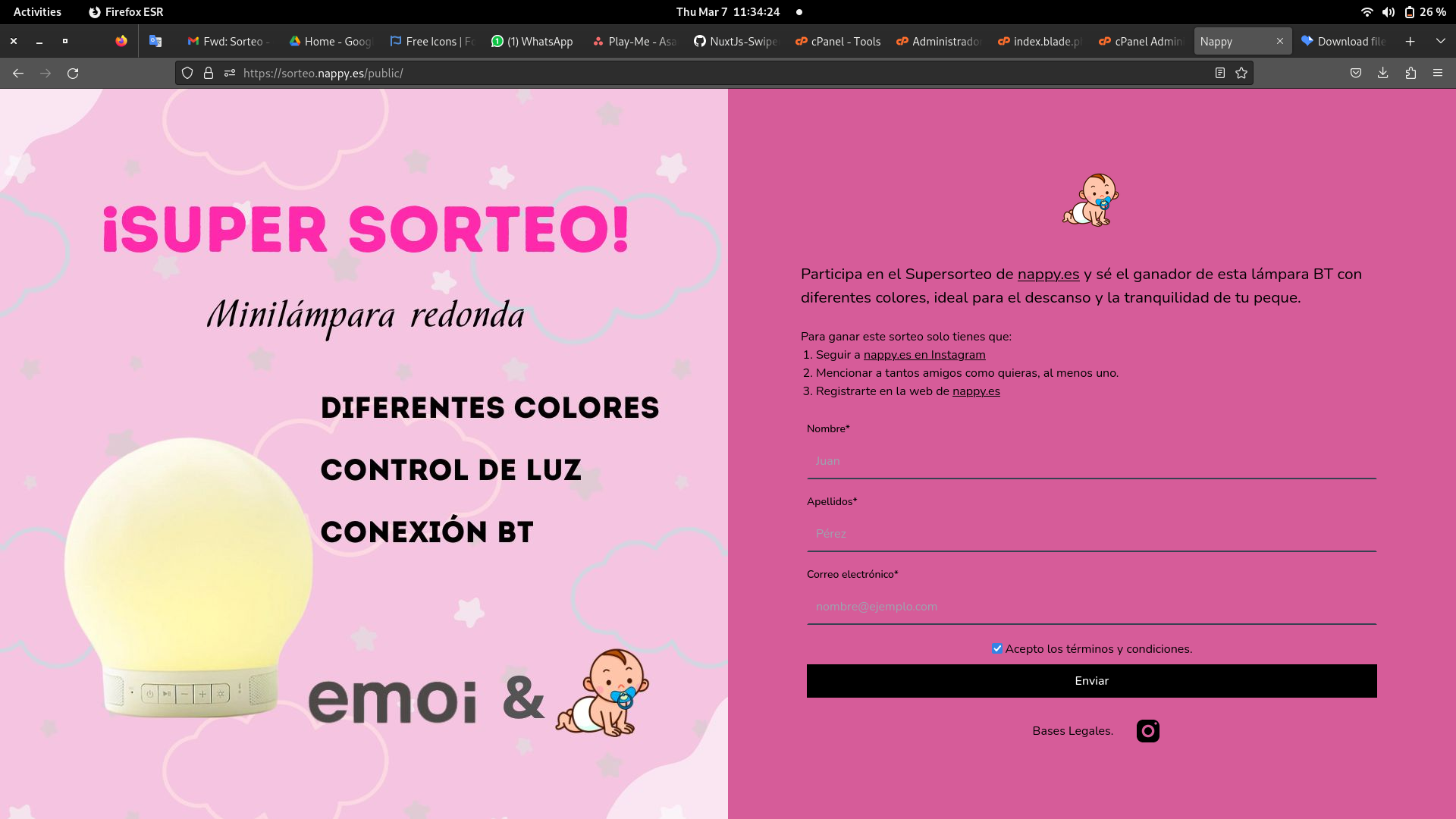Save page to Pocket icon
Image resolution: width=1456 pixels, height=819 pixels.
1355,73
